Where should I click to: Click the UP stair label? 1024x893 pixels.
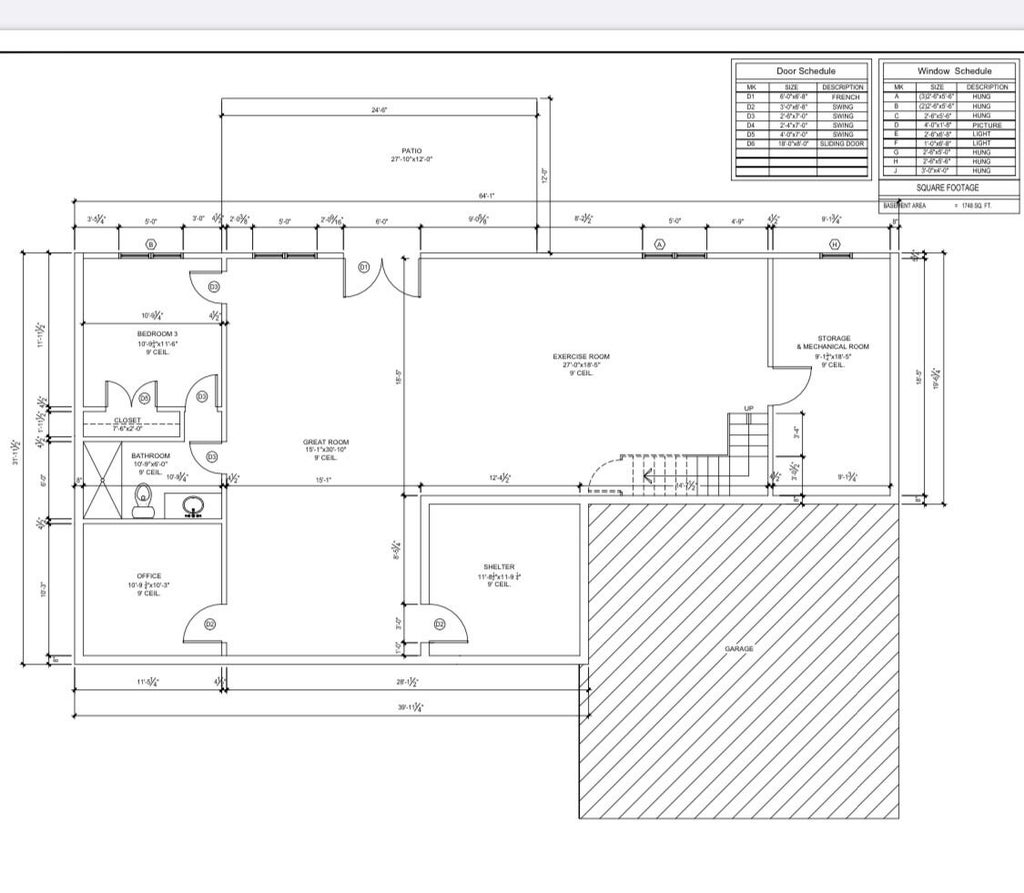point(748,408)
